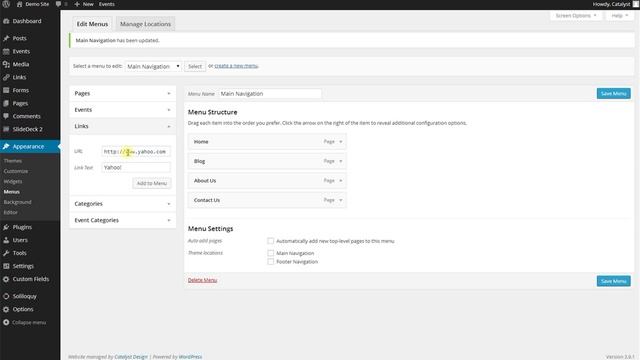
Task: Click the Events calendar icon in sidebar
Action: [6, 51]
